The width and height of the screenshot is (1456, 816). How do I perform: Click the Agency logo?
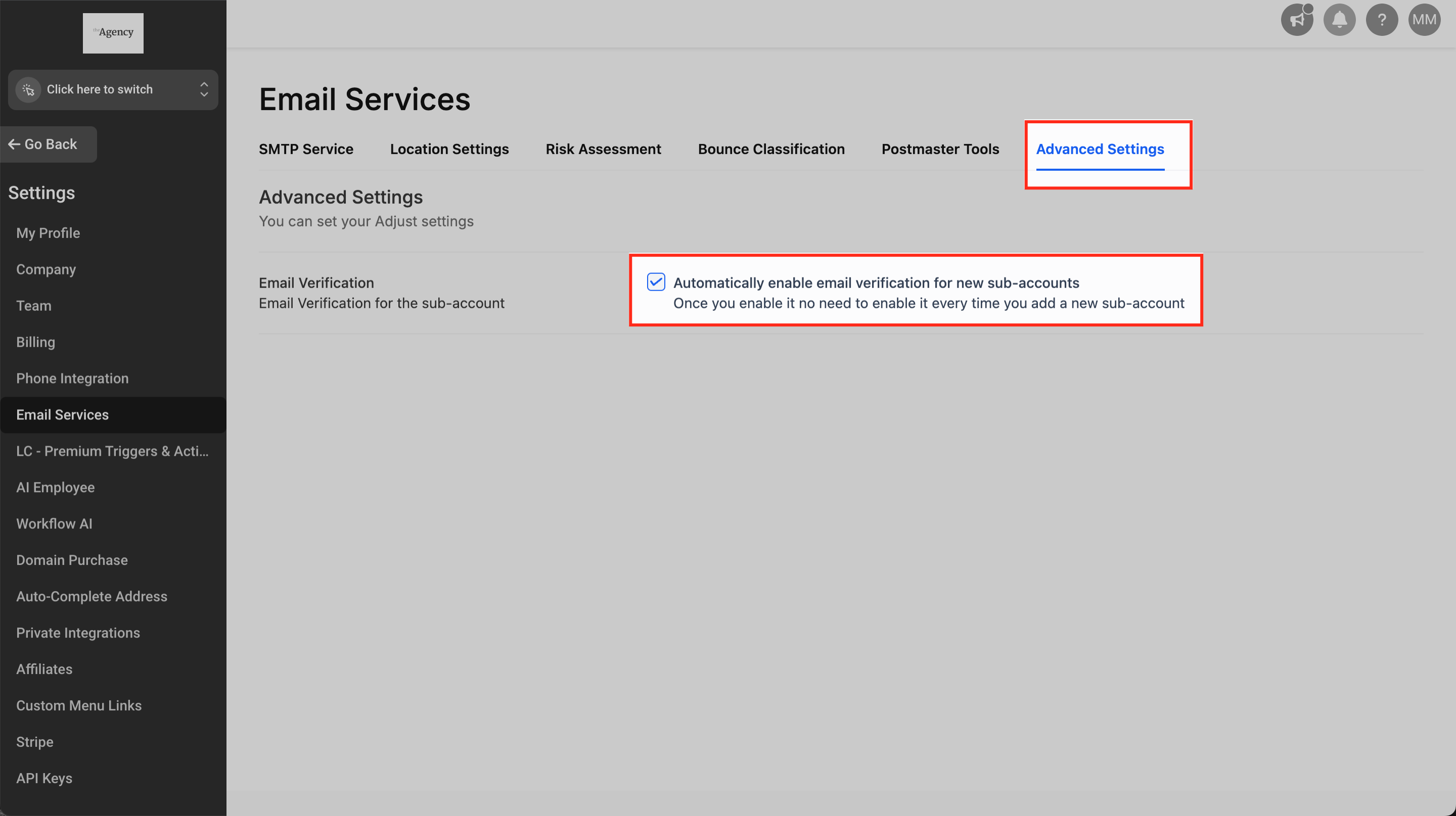pos(113,33)
